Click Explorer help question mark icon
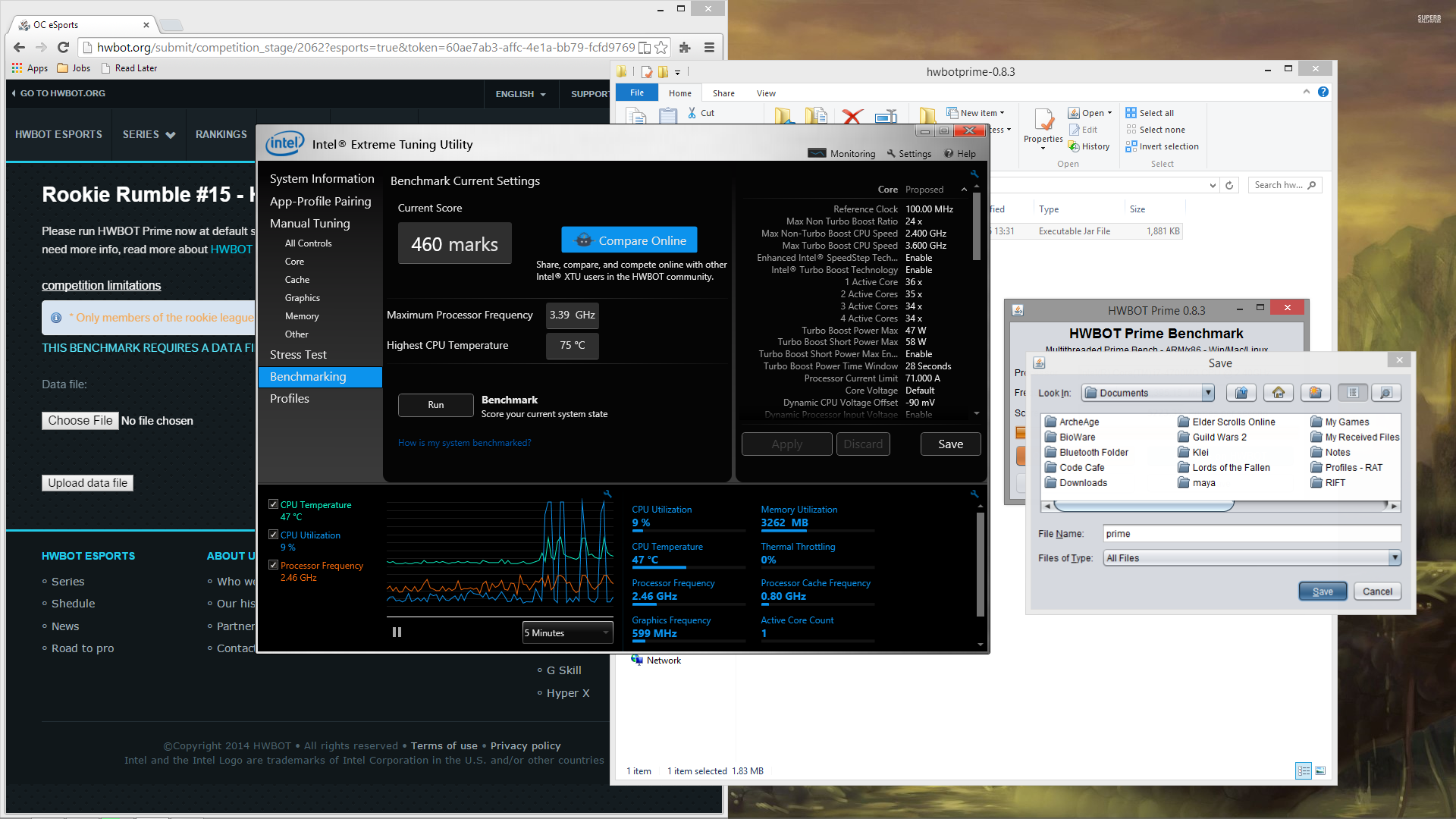Image resolution: width=1456 pixels, height=819 pixels. click(x=1323, y=92)
